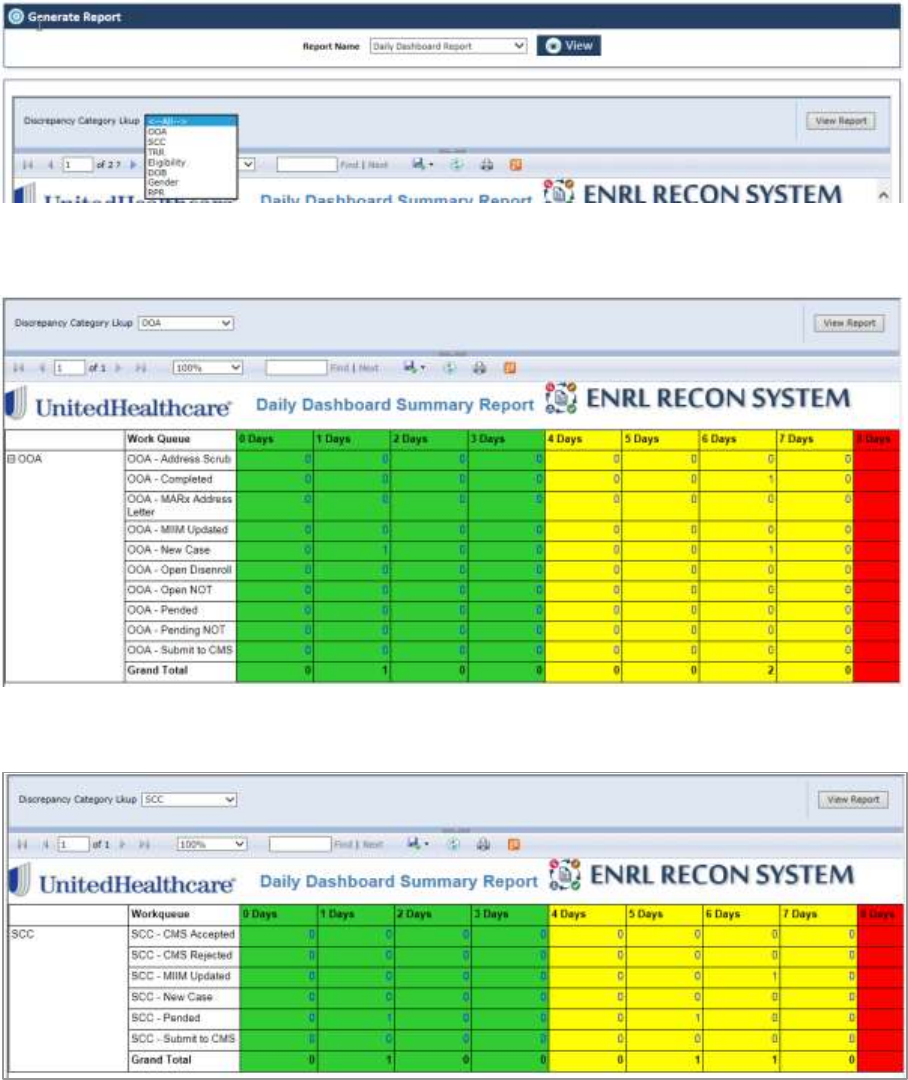Image resolution: width=908 pixels, height=1080 pixels.
Task: Open the Discrepancy Category dropdown showing OOA
Action: tap(186, 323)
